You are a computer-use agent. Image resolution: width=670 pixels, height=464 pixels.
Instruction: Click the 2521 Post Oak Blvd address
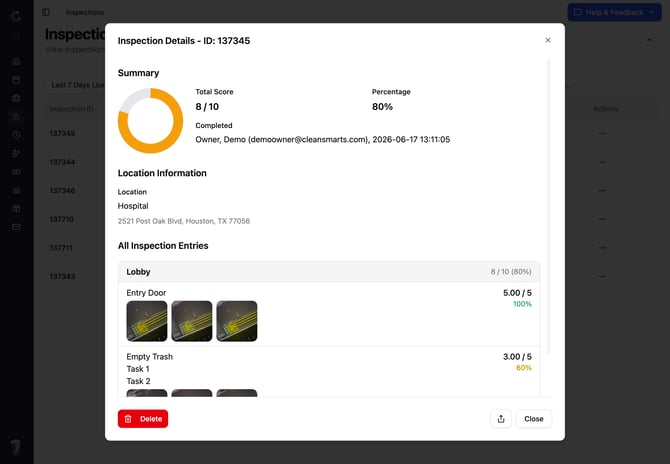click(x=184, y=221)
